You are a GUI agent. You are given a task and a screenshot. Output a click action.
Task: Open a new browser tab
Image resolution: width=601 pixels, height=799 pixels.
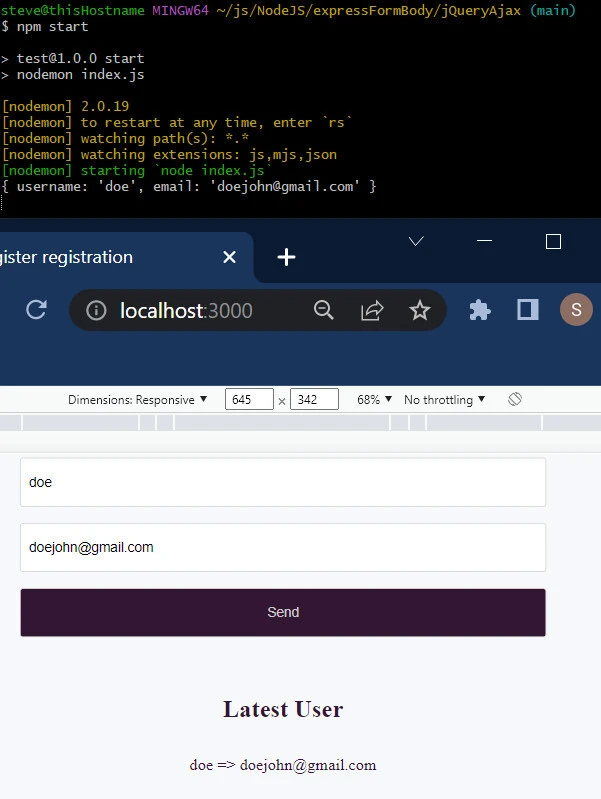(286, 257)
